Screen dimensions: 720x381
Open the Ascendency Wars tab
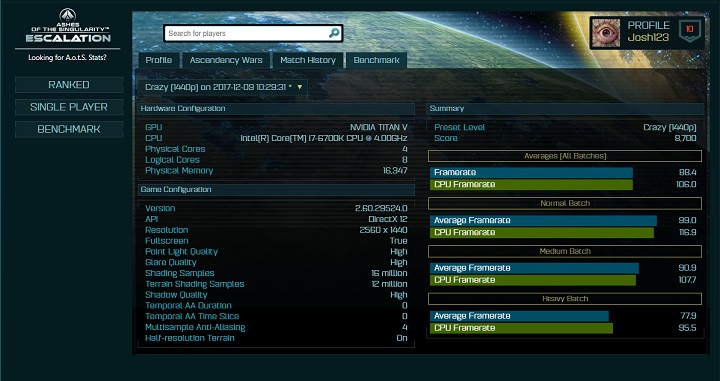point(226,60)
